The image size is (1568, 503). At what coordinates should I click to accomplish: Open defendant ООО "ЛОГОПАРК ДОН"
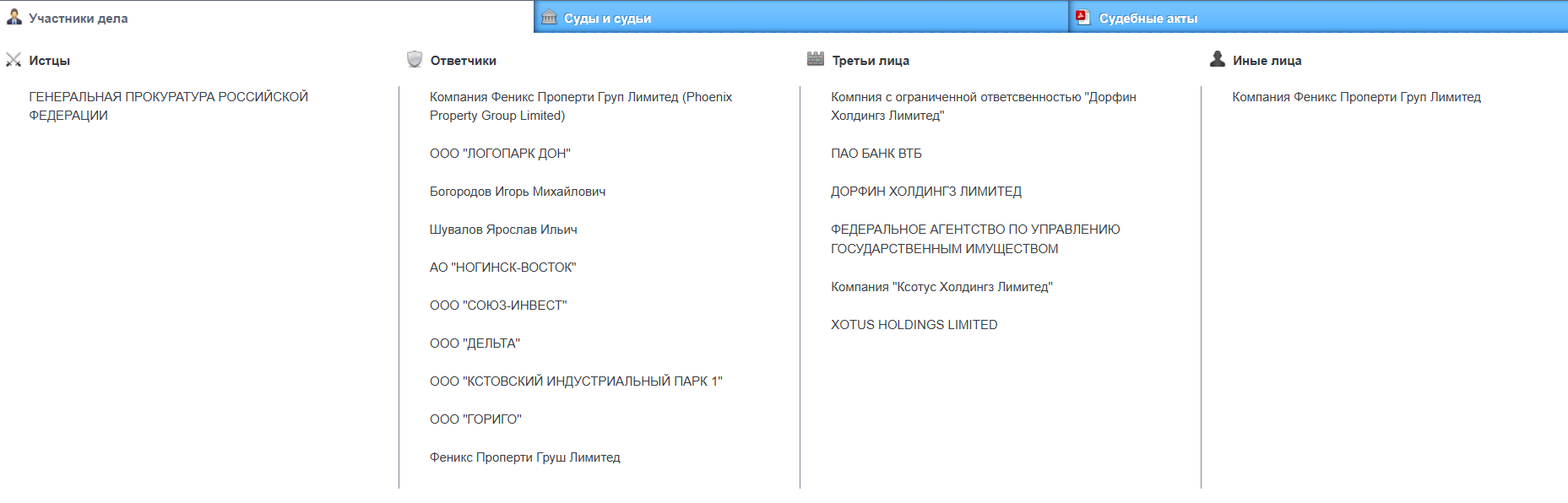[x=500, y=154]
